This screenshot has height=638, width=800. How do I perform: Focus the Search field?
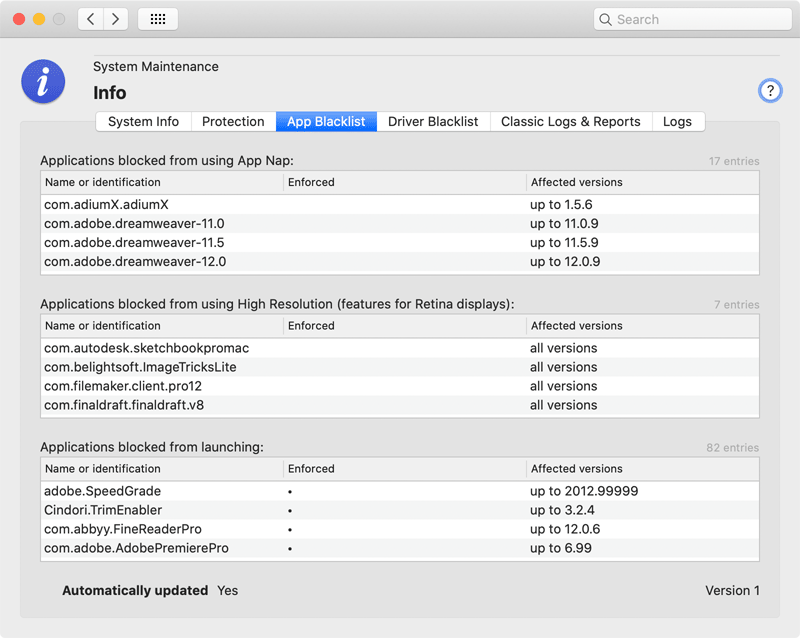point(692,19)
